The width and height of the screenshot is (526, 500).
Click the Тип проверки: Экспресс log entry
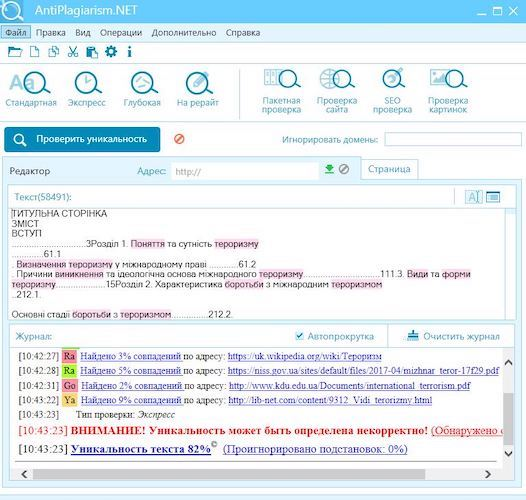coord(125,415)
